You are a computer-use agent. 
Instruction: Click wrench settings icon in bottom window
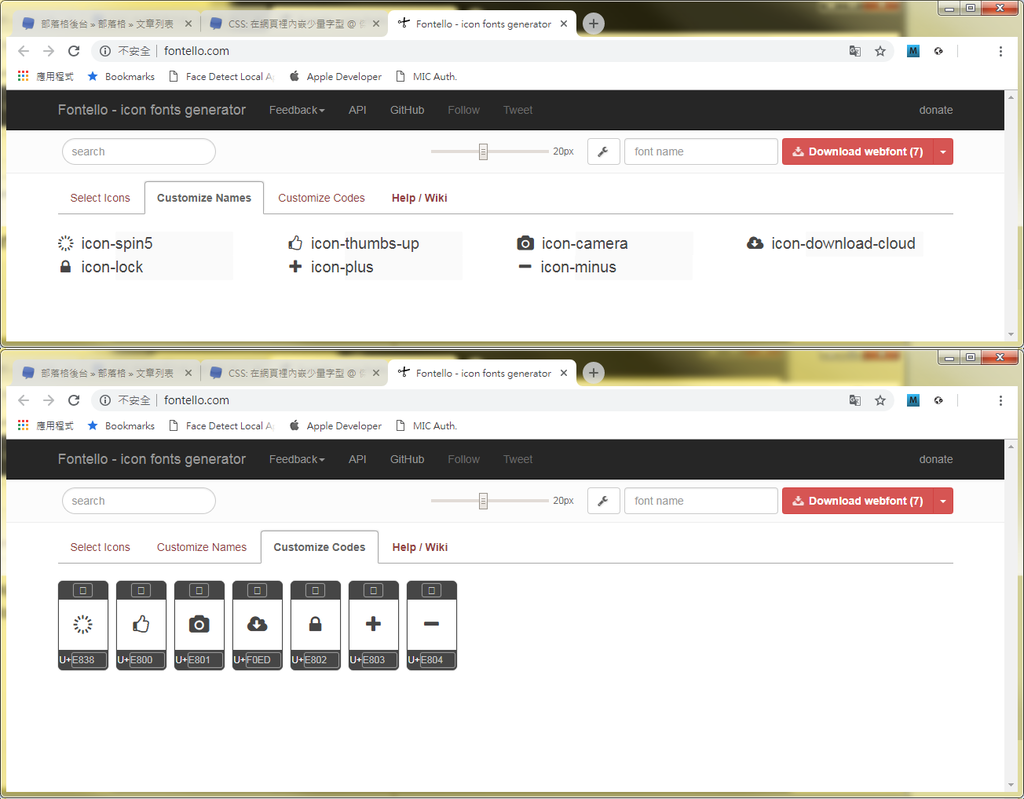603,501
